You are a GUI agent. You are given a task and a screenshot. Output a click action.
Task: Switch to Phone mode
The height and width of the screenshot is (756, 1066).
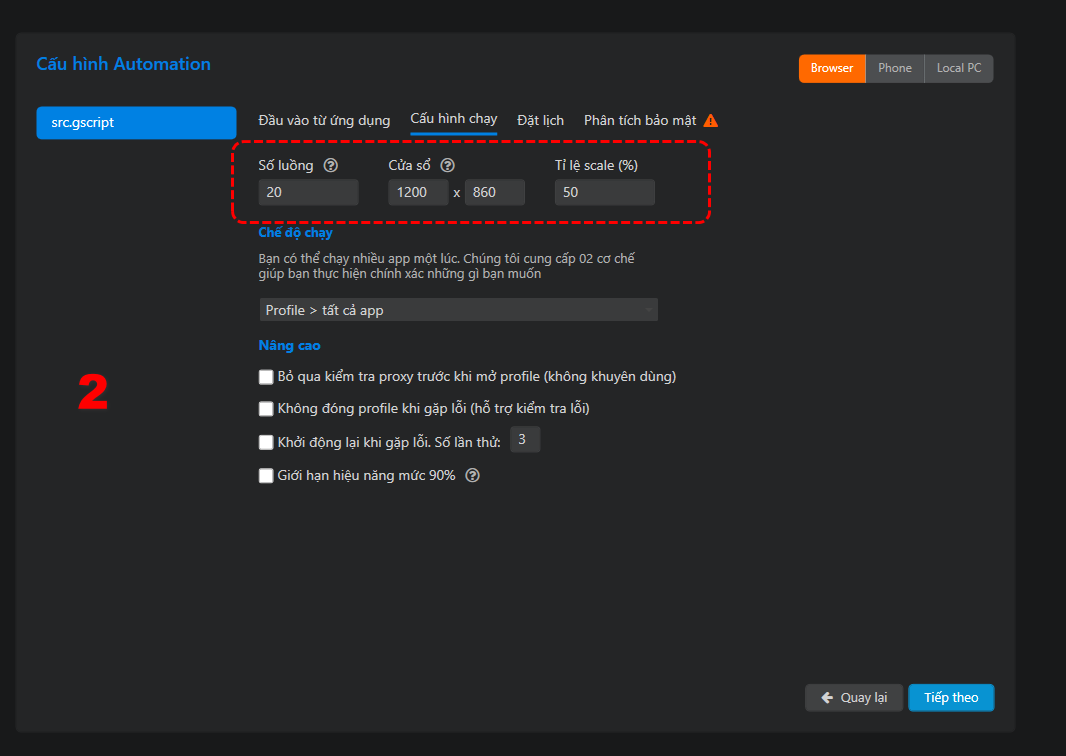(894, 68)
